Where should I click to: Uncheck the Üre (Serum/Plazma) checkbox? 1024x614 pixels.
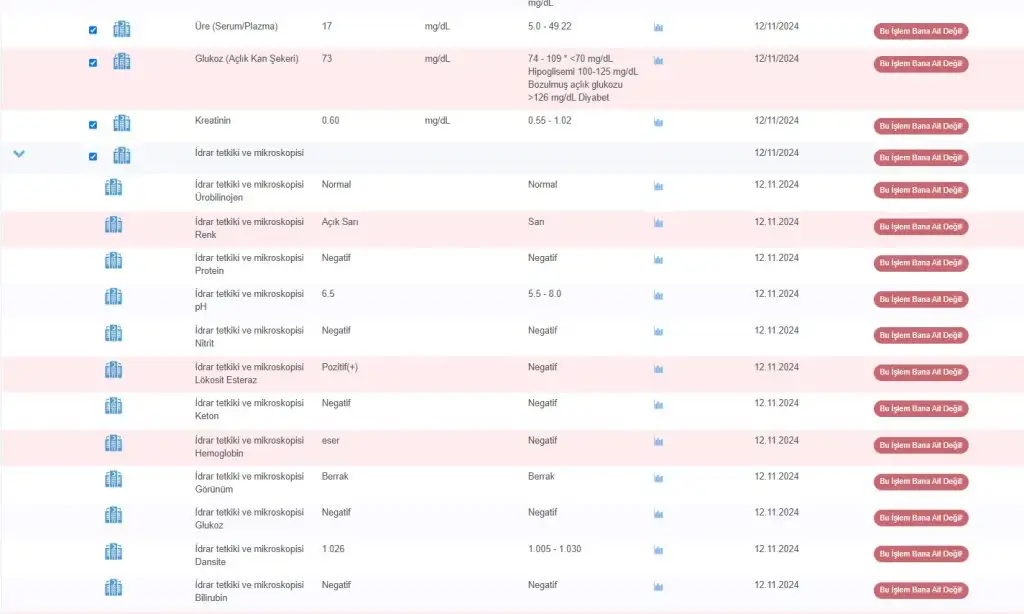click(93, 30)
